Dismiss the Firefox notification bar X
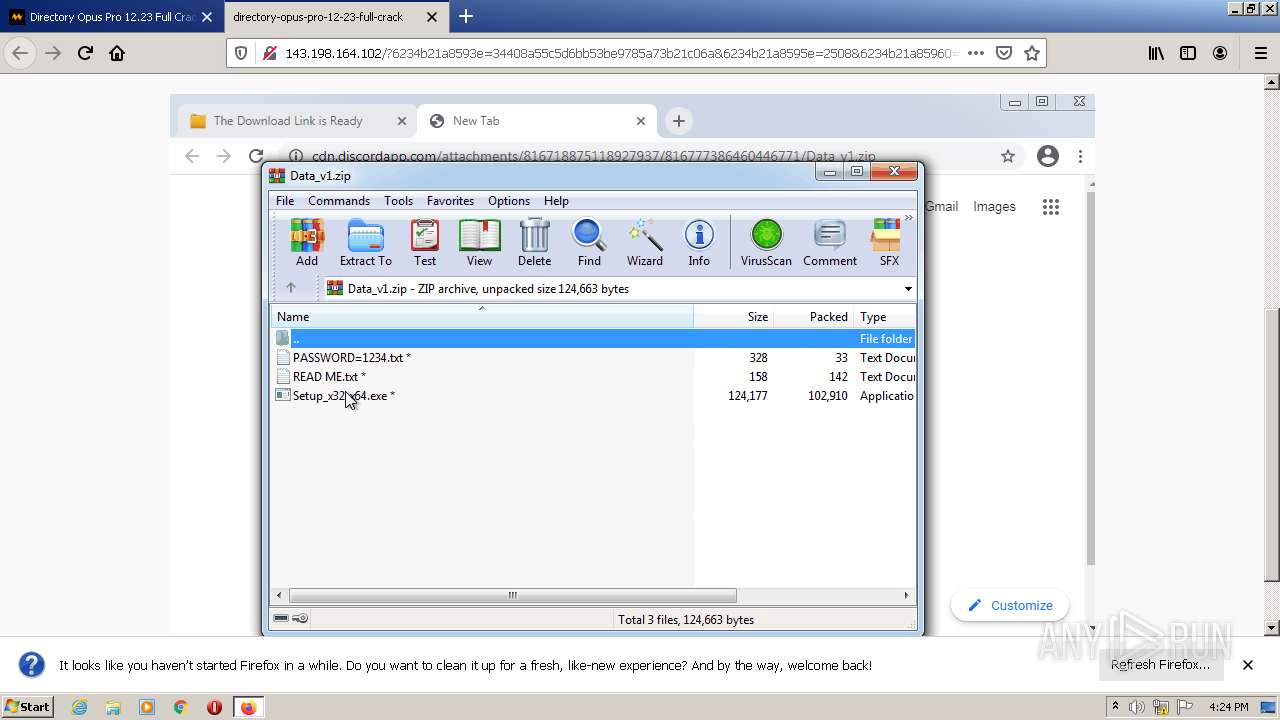The image size is (1280, 720). click(x=1247, y=665)
